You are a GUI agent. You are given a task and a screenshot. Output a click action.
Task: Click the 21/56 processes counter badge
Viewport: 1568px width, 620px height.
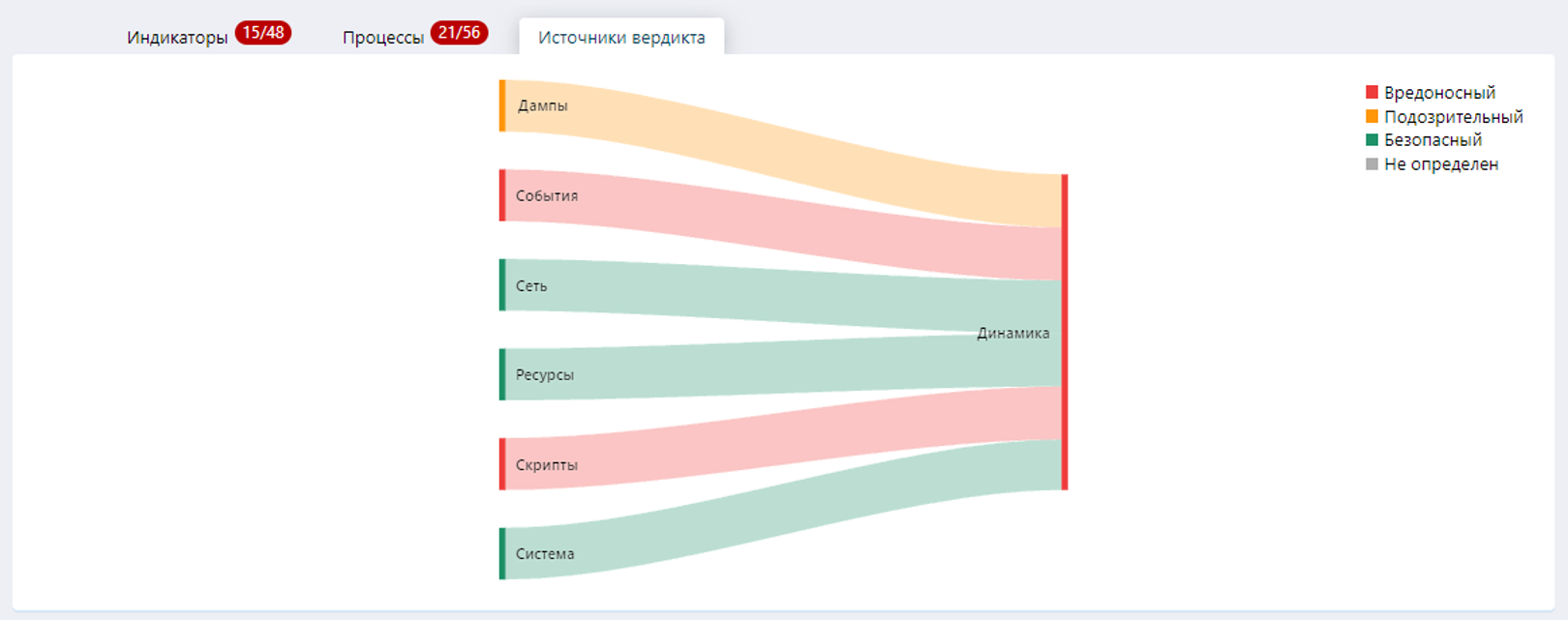(x=459, y=33)
